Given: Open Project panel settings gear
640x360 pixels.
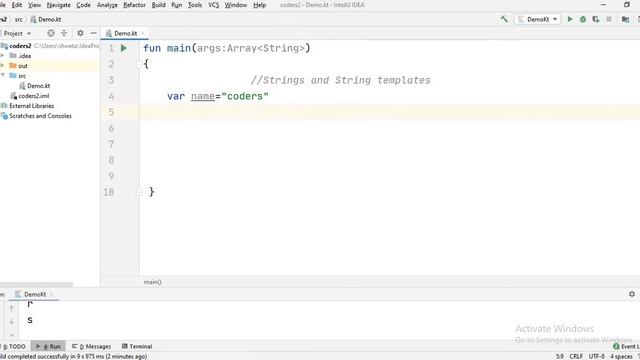Looking at the screenshot, I should [x=80, y=33].
